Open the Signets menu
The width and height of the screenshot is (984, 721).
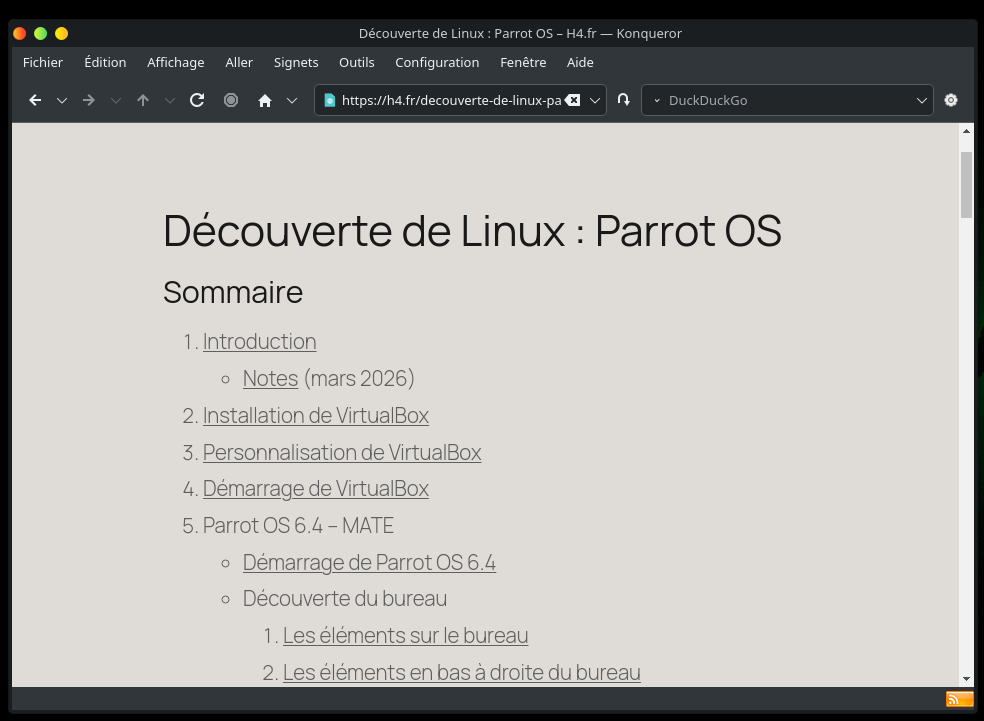pos(296,62)
